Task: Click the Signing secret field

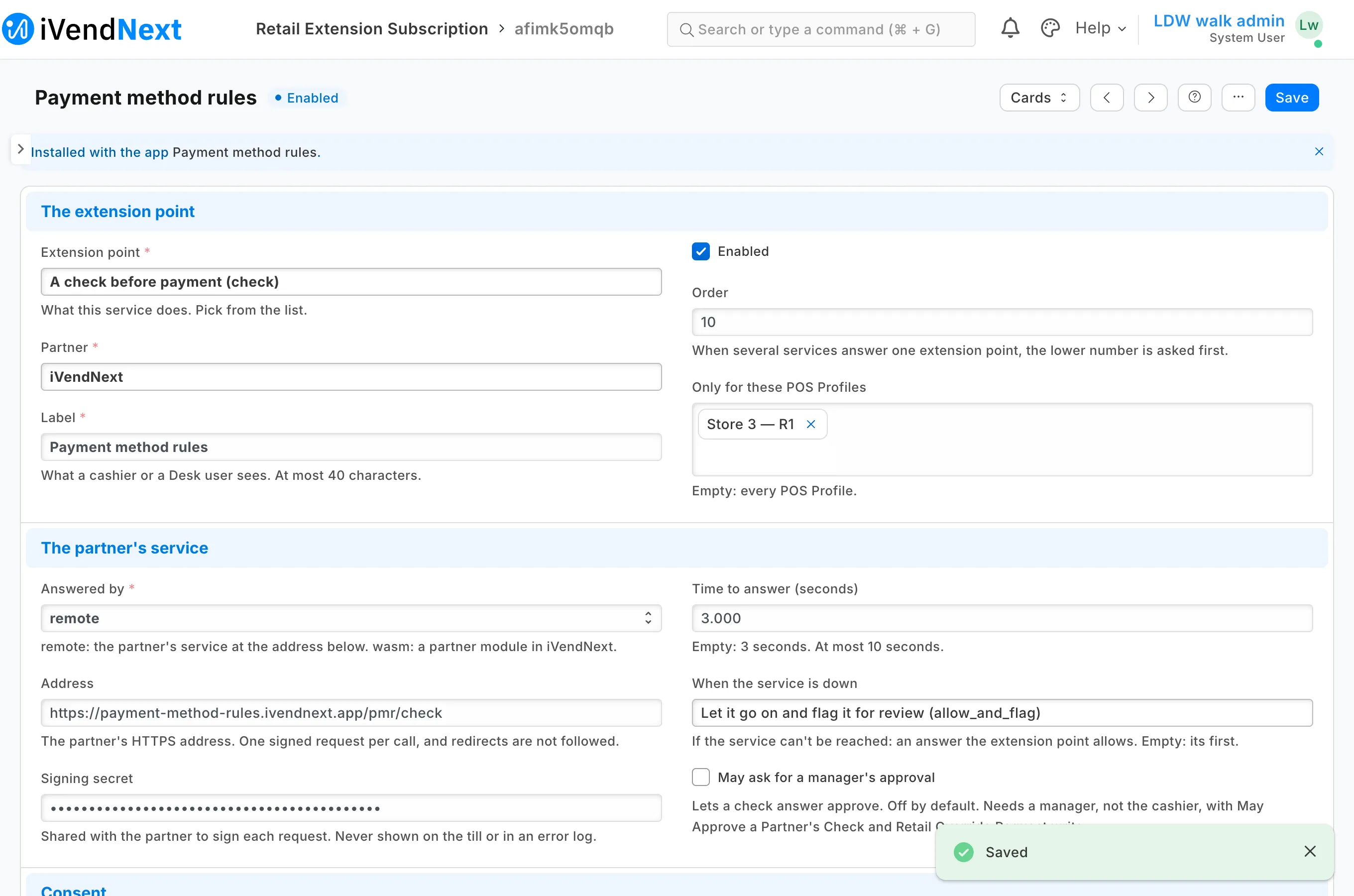Action: tap(351, 808)
